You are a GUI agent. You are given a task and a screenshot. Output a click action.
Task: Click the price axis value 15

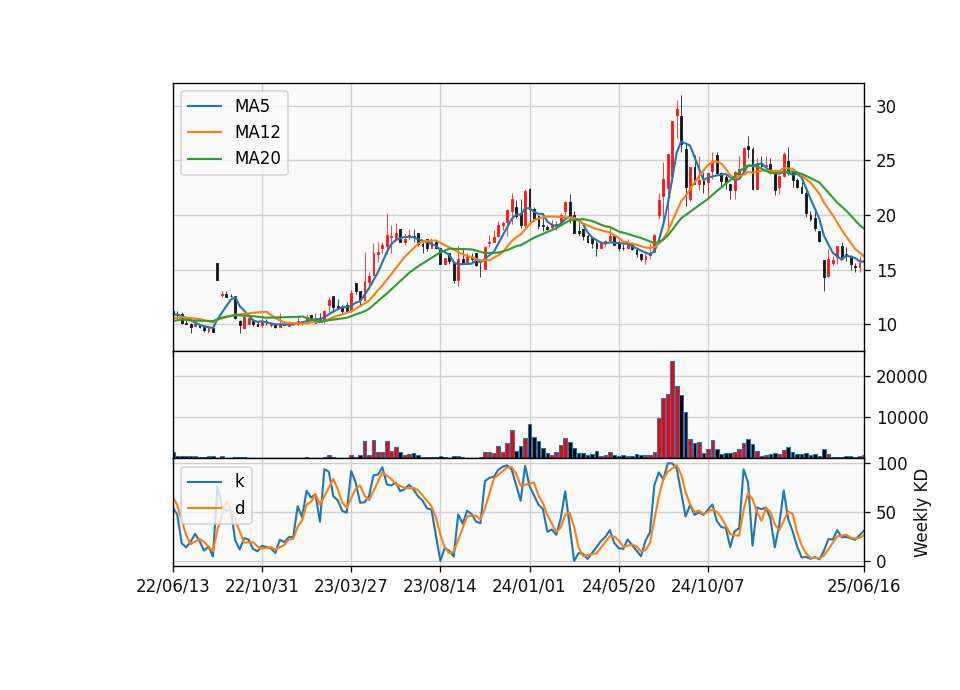click(x=886, y=271)
